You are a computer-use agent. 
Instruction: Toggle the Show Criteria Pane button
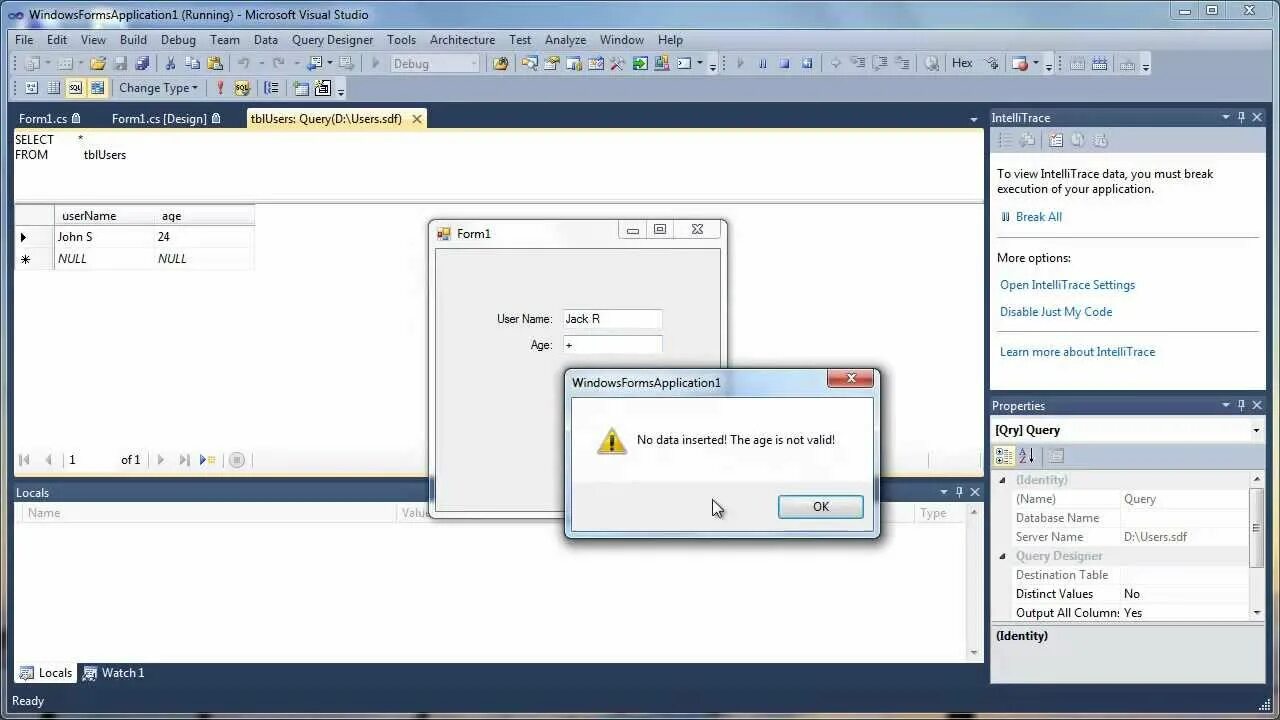[53, 88]
